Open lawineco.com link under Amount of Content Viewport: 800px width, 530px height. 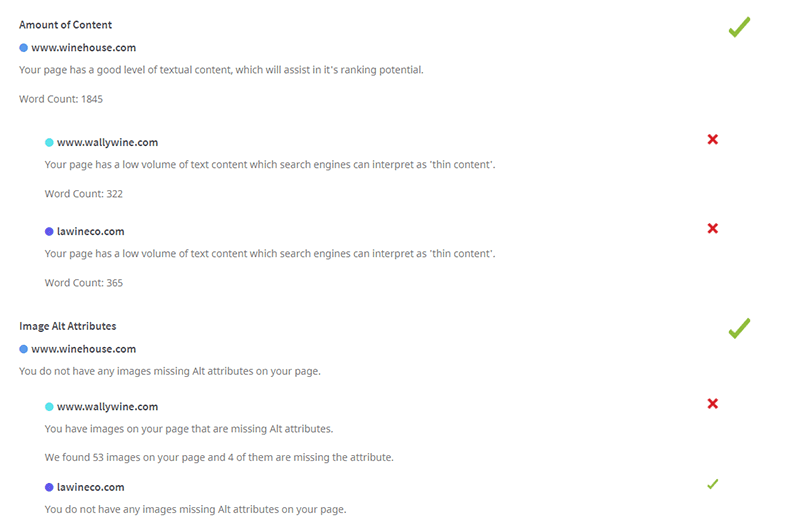click(90, 232)
